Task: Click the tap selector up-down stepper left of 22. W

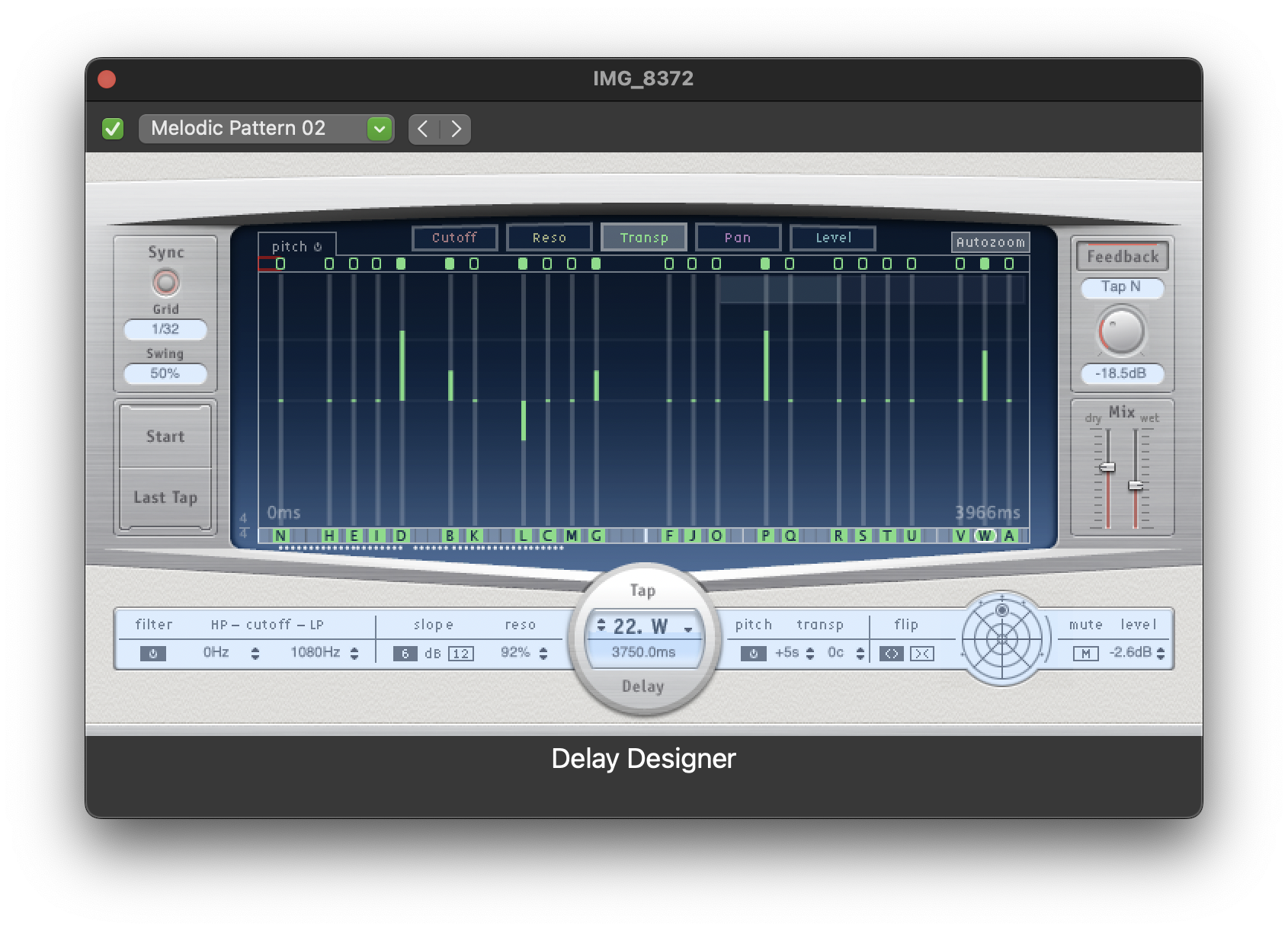Action: tap(601, 625)
